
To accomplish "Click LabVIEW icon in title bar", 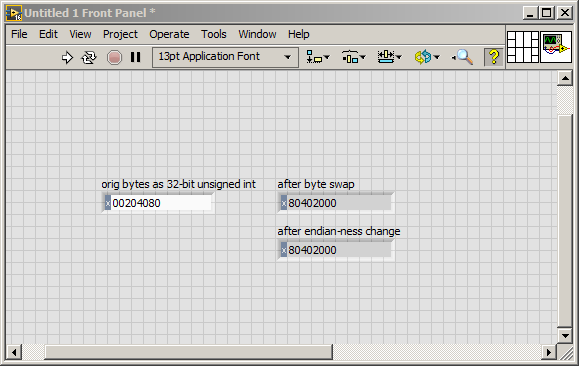I will click(14, 13).
